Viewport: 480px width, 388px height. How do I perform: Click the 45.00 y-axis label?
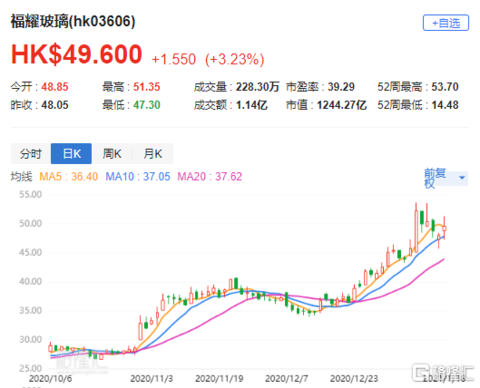[x=31, y=252]
